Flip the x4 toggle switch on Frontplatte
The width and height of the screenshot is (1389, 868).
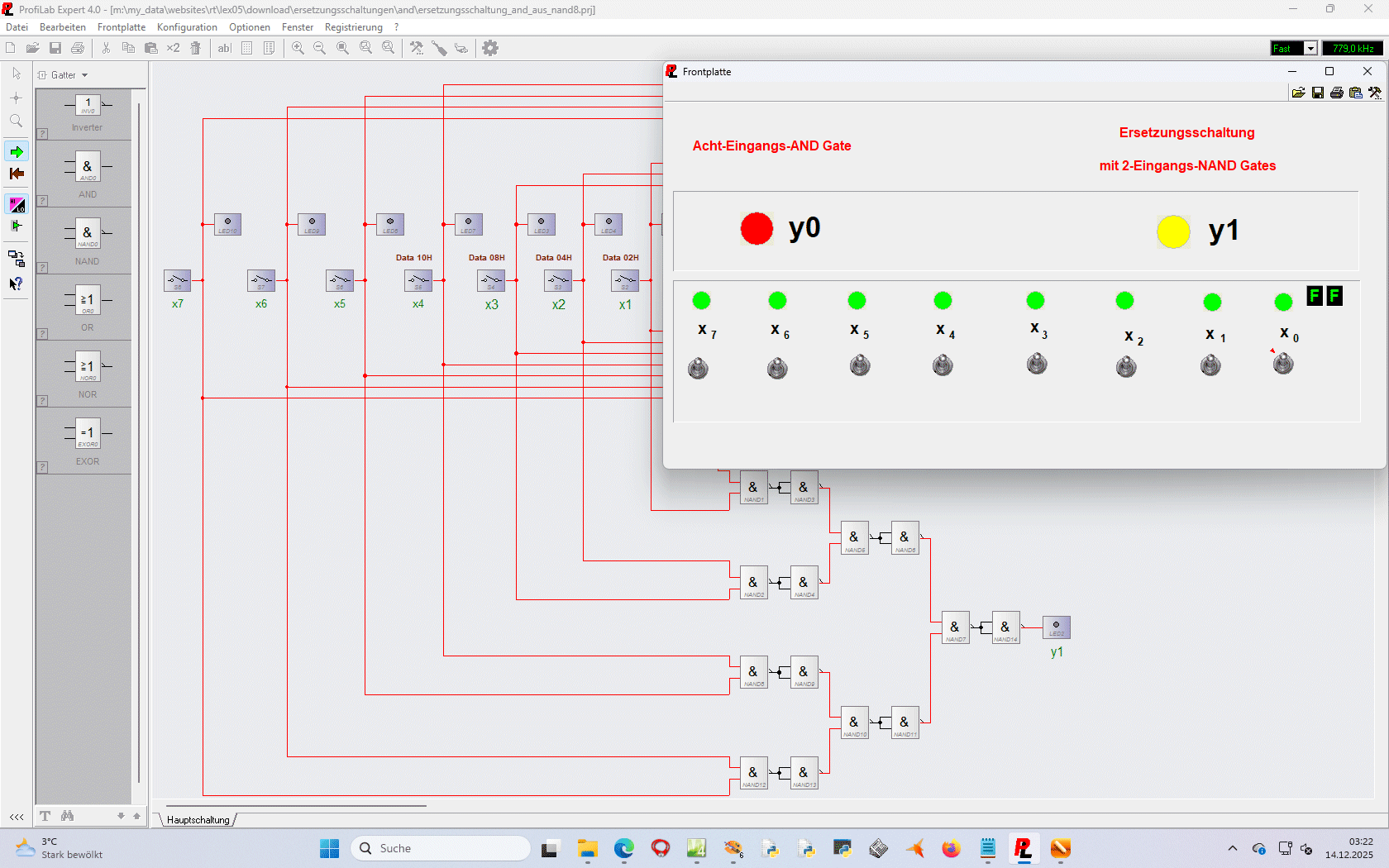pos(943,365)
